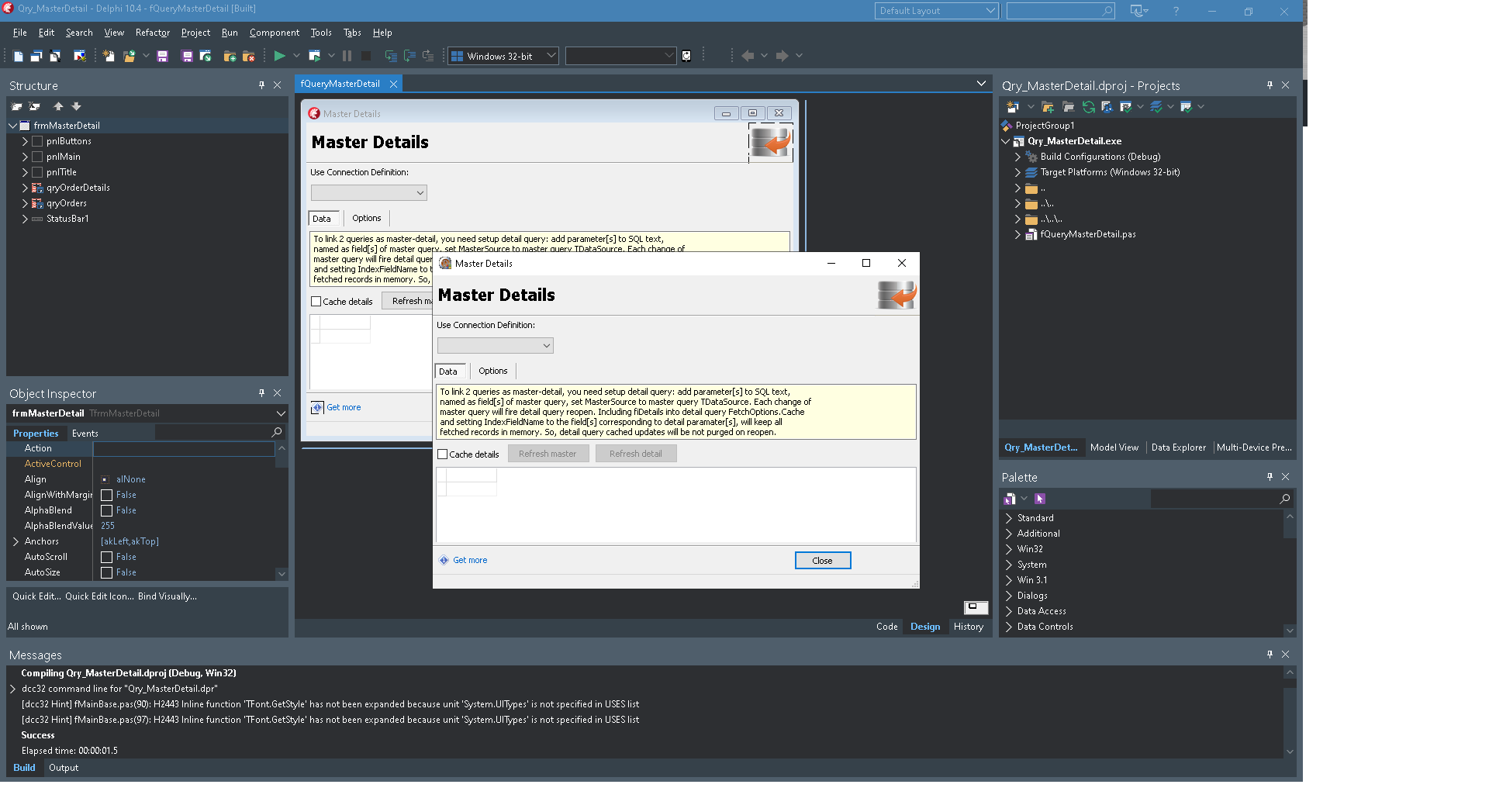Toggle the AutoSize False checkbox
The height and width of the screenshot is (812, 1489).
click(x=107, y=572)
